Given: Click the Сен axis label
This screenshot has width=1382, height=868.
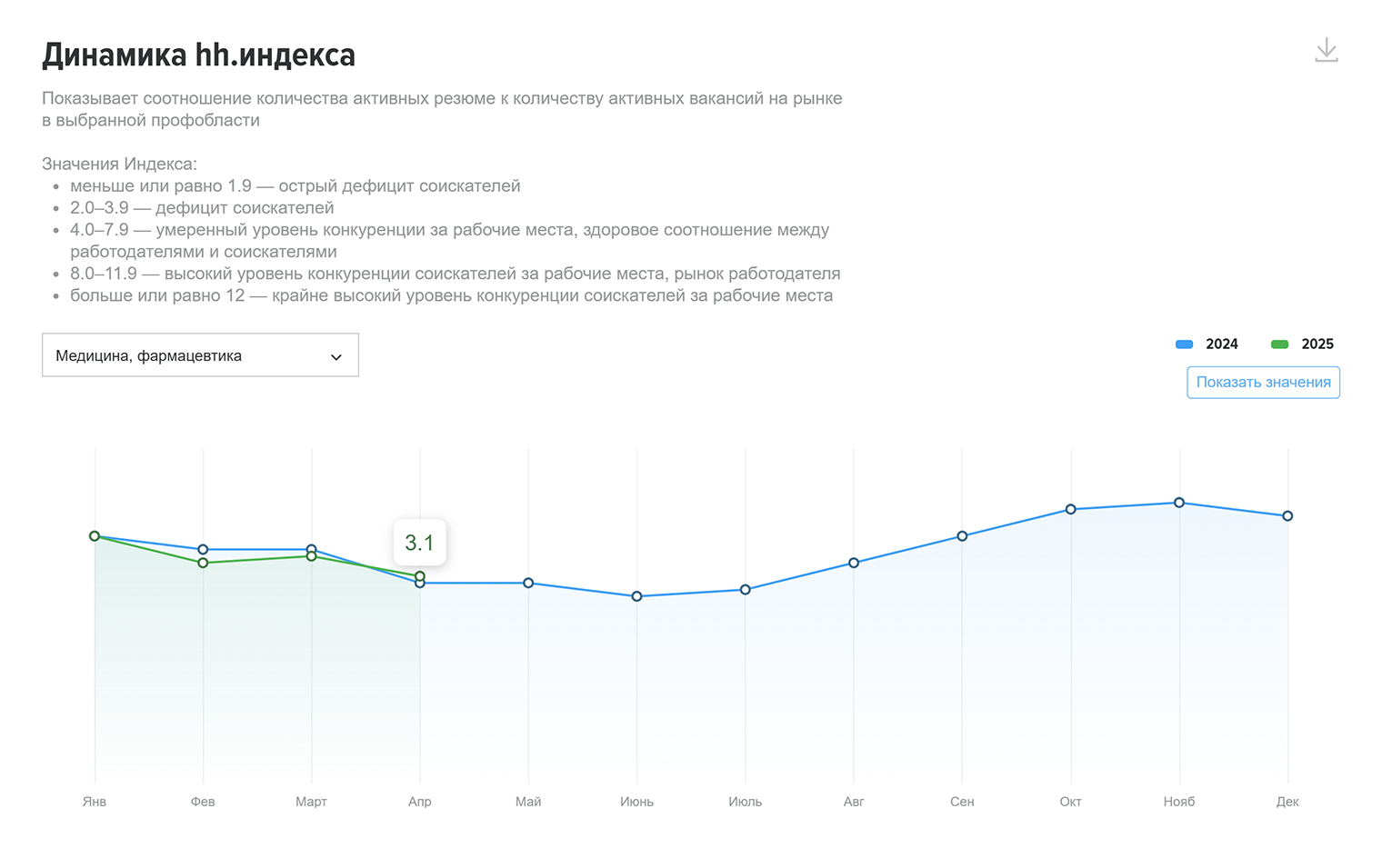Looking at the screenshot, I should pyautogui.click(x=962, y=802).
